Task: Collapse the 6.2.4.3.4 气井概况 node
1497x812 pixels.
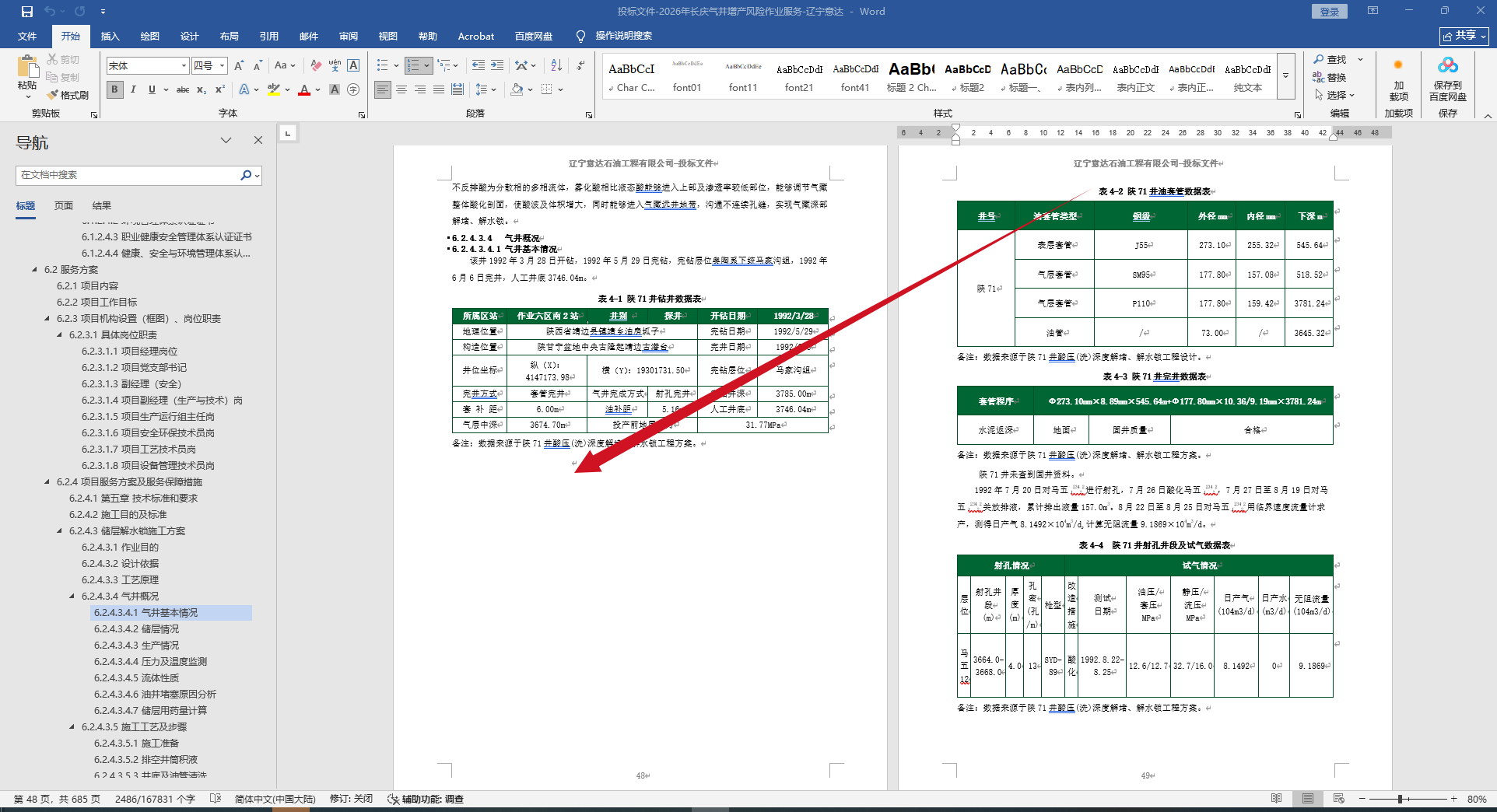Action: pos(72,597)
